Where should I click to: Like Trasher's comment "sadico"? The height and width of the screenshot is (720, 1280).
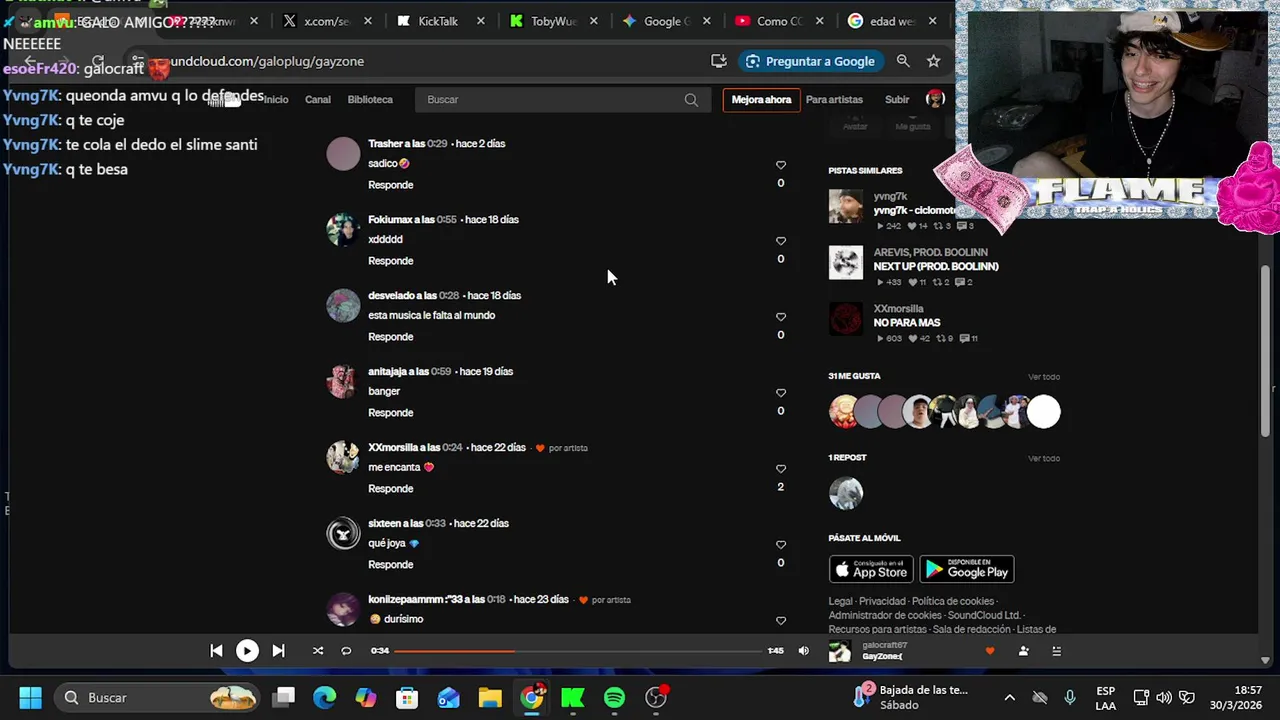tap(781, 165)
